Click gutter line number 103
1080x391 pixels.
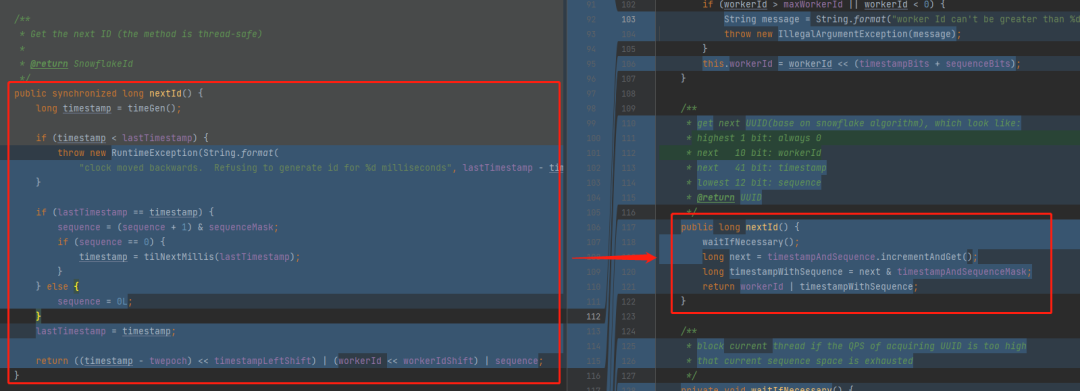click(628, 19)
